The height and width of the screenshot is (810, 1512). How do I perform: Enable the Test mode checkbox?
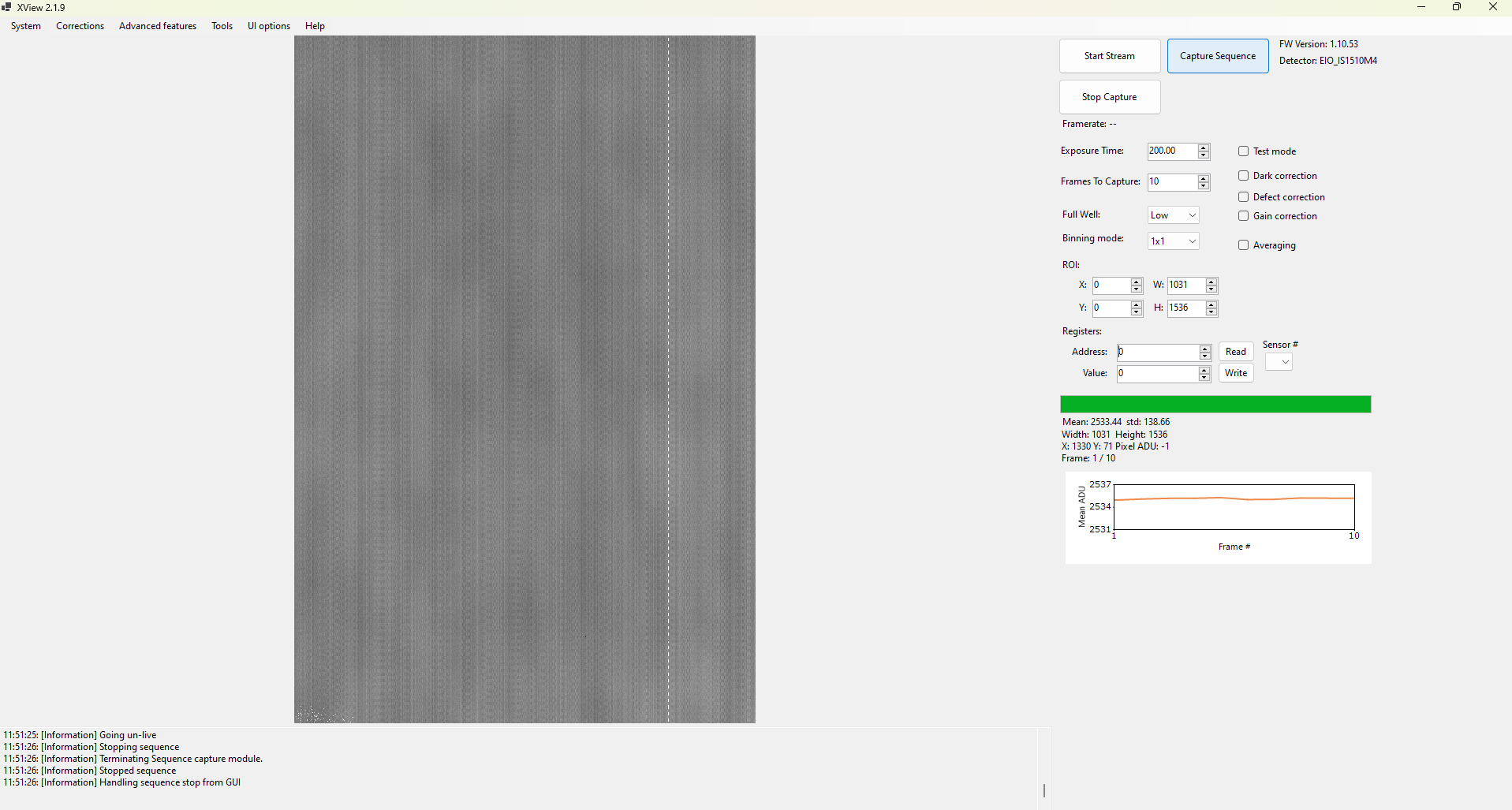click(x=1243, y=151)
